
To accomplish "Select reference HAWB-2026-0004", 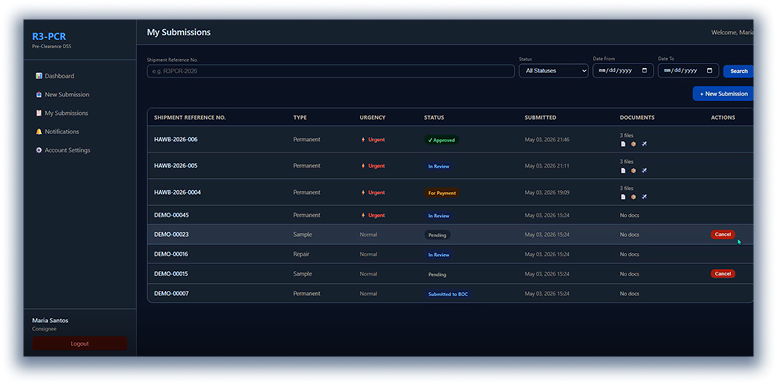I will (x=177, y=192).
